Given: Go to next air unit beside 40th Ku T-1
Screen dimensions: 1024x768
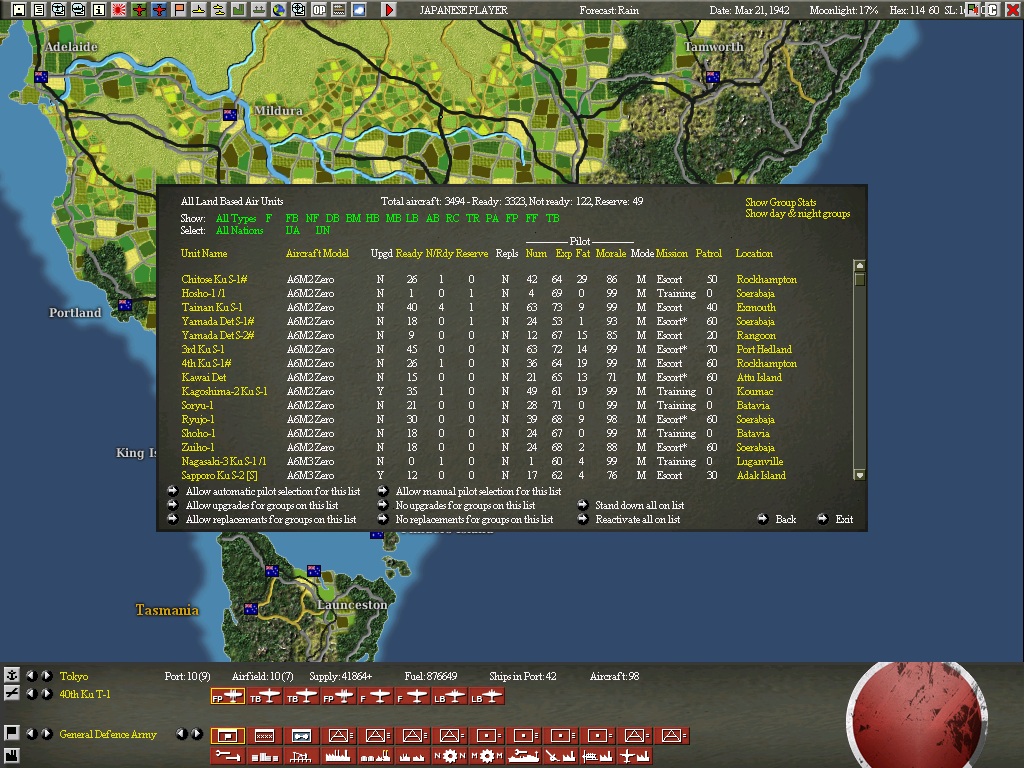Looking at the screenshot, I should [47, 694].
